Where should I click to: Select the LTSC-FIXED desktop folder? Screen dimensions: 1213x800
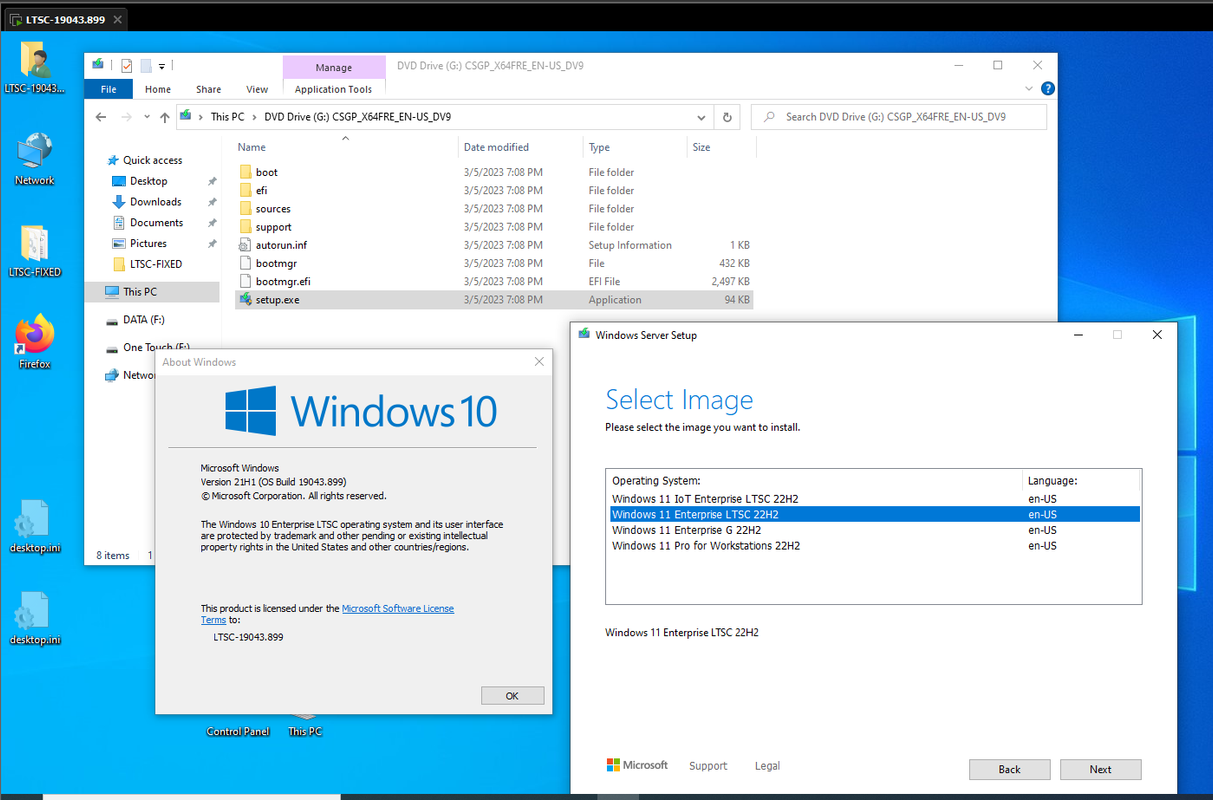coord(35,251)
